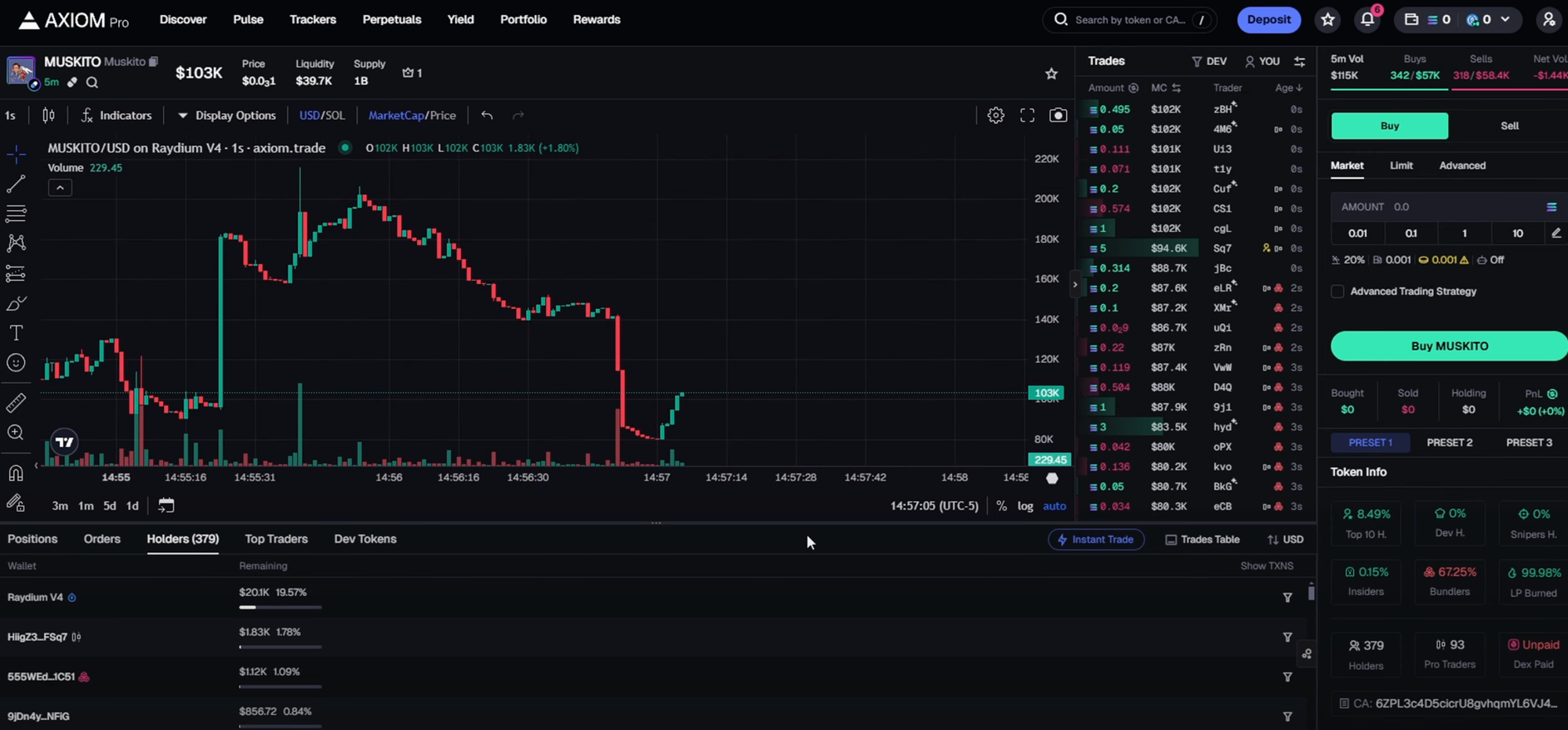Click the search token input field
1568x730 pixels.
(1129, 20)
